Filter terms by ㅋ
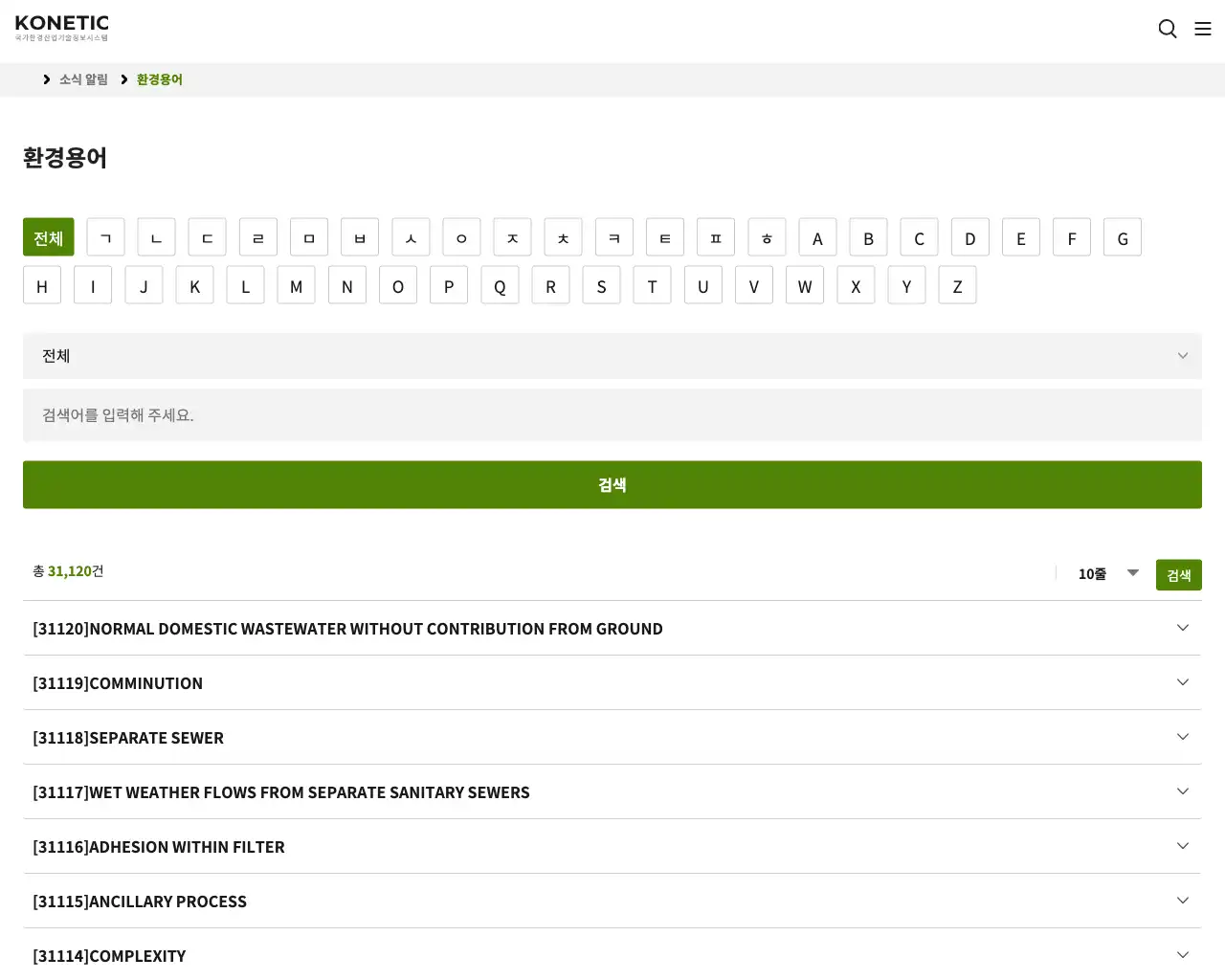1225x980 pixels. (x=614, y=237)
